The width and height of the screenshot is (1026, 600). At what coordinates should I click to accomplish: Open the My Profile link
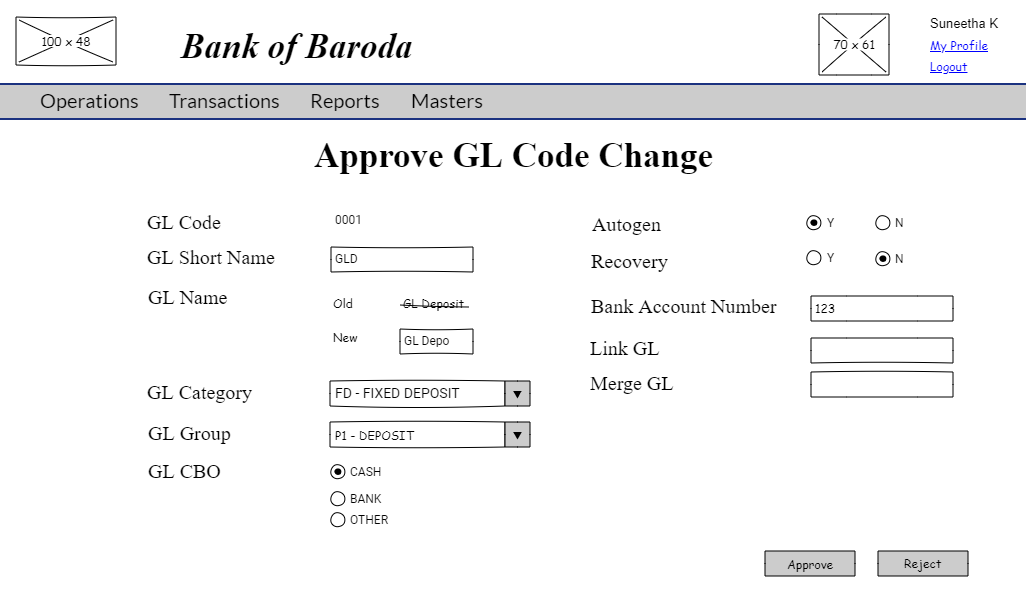(x=958, y=46)
